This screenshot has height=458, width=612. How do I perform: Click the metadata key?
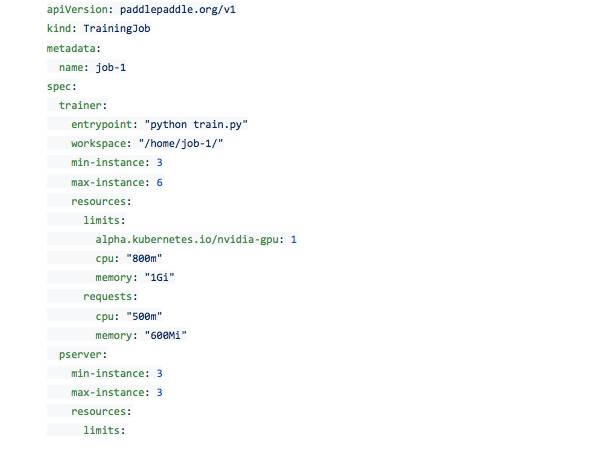tap(73, 48)
